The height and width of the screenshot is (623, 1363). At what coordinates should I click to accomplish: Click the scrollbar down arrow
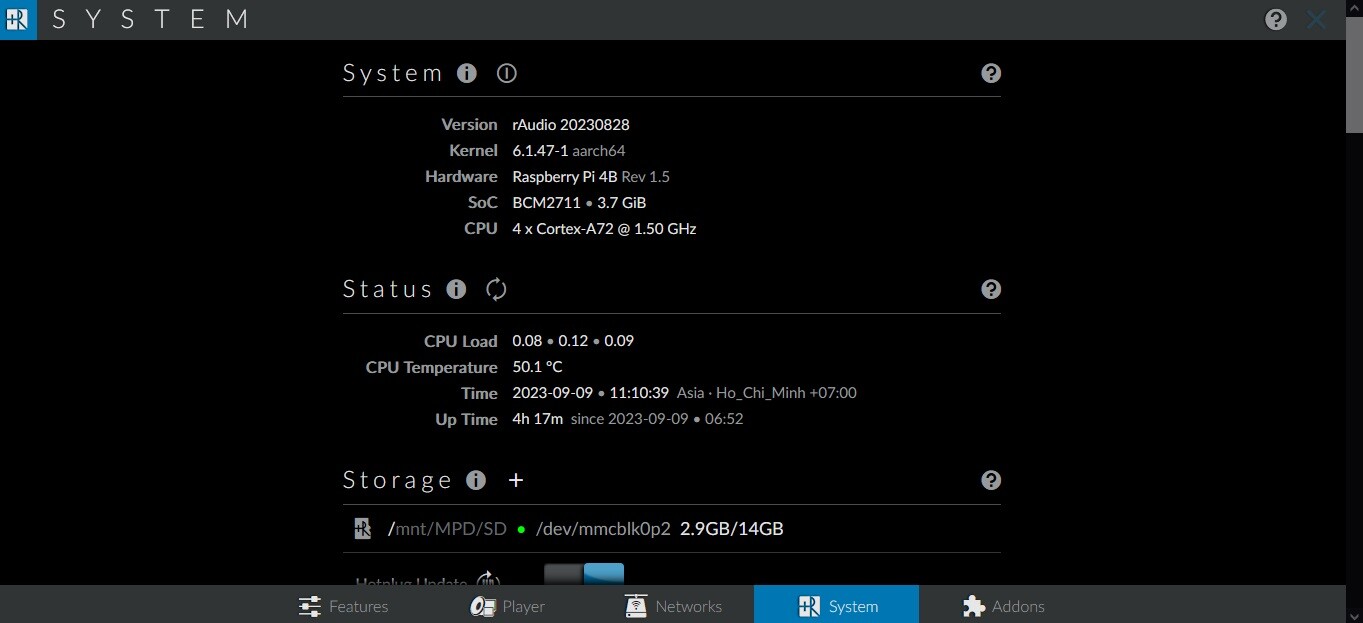coord(1353,614)
